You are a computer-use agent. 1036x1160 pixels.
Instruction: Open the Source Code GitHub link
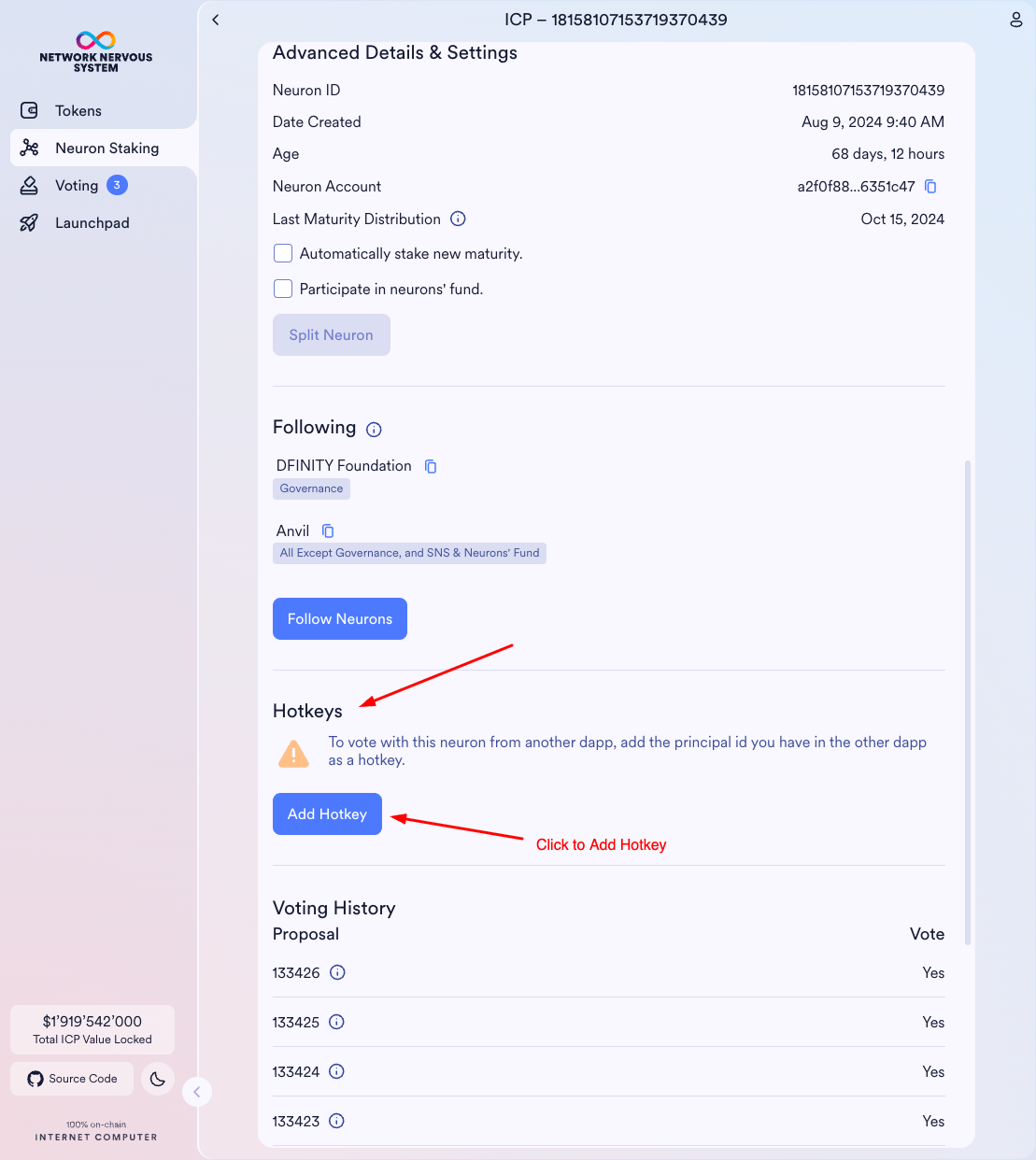point(73,1079)
